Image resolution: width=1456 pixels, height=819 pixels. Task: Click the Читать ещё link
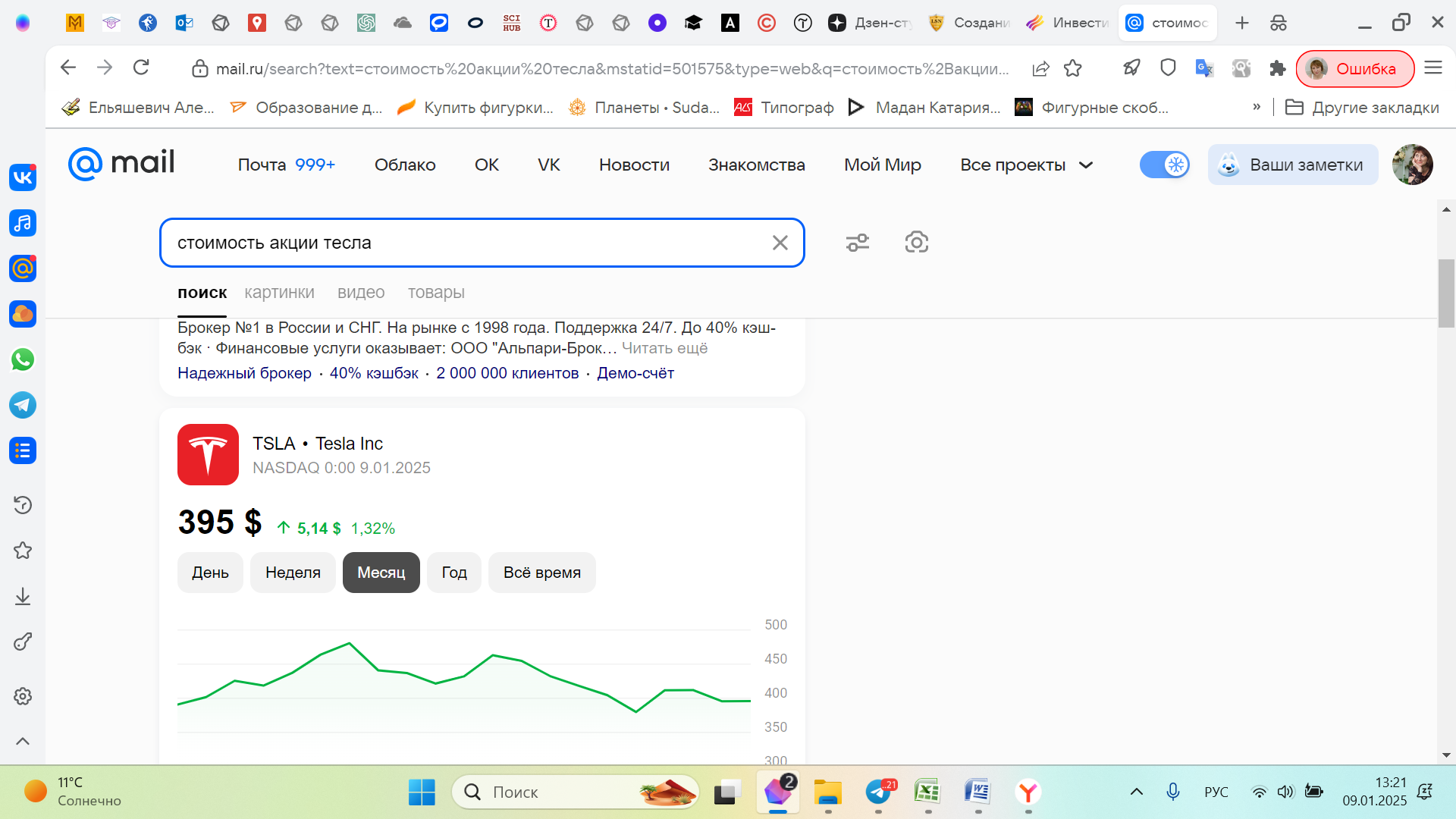click(x=665, y=348)
